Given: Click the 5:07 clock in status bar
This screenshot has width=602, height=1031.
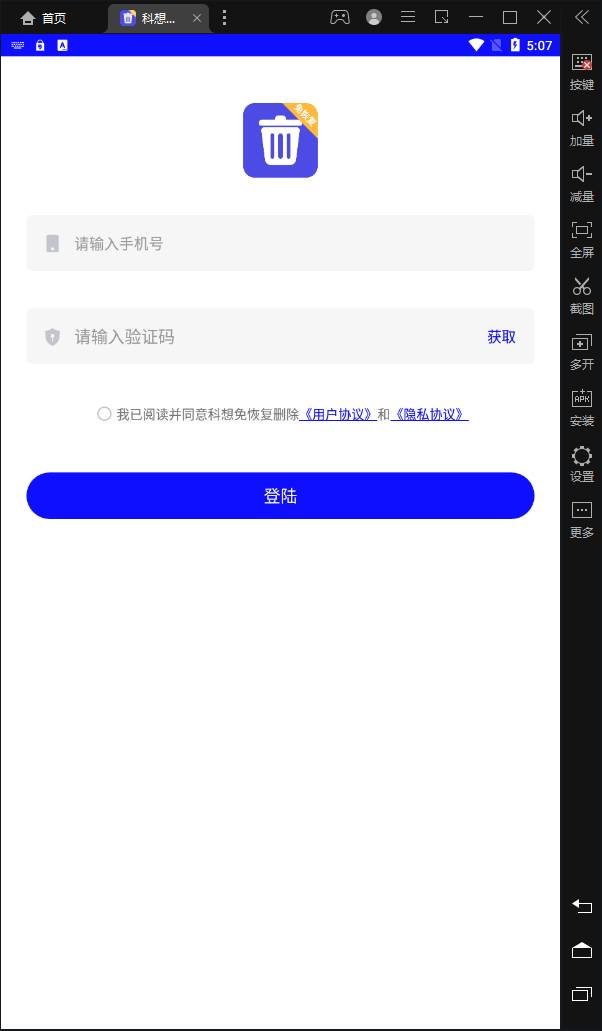Looking at the screenshot, I should coord(540,45).
